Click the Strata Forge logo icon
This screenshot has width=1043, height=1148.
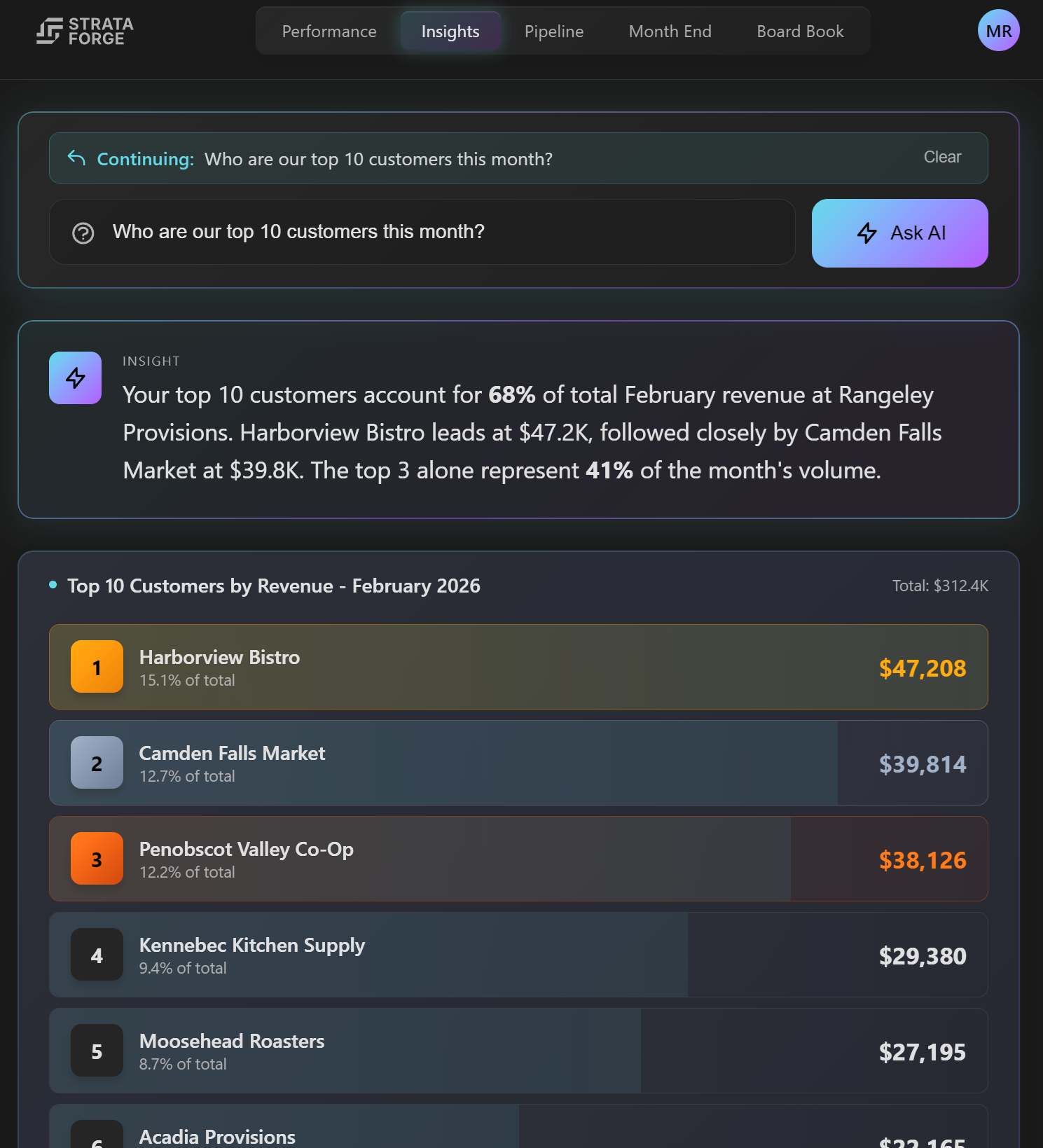coord(49,32)
